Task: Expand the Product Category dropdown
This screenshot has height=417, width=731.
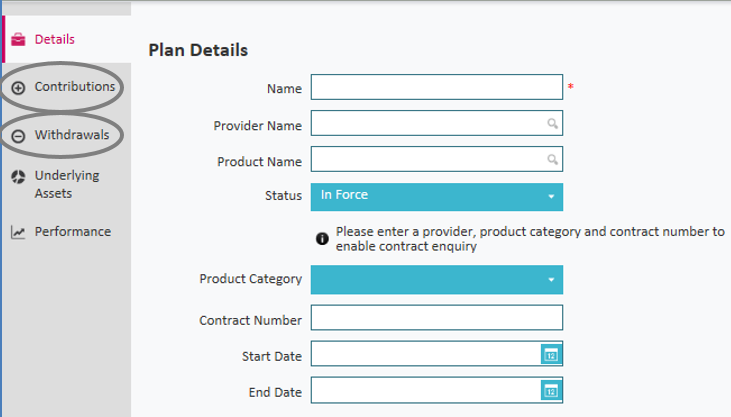Action: point(436,280)
